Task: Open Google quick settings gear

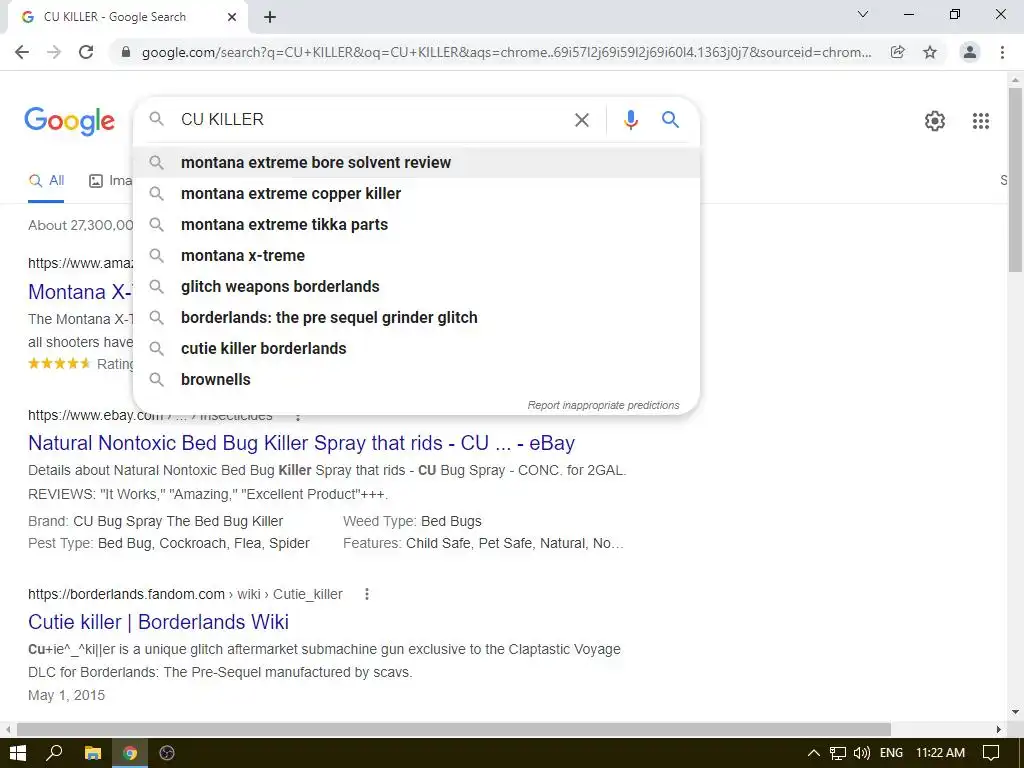Action: coord(935,121)
